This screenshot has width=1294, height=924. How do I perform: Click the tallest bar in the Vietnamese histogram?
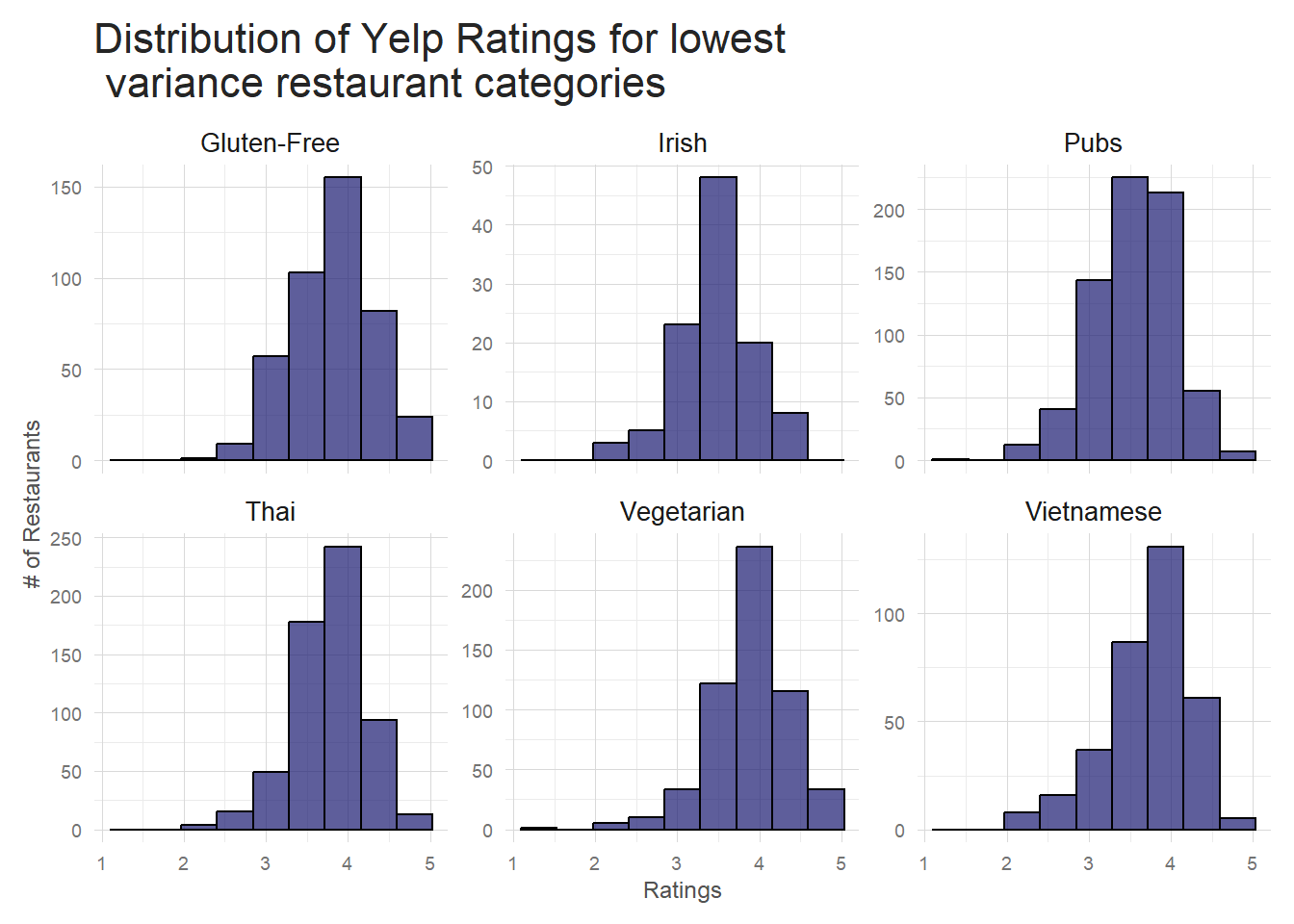click(x=1165, y=688)
